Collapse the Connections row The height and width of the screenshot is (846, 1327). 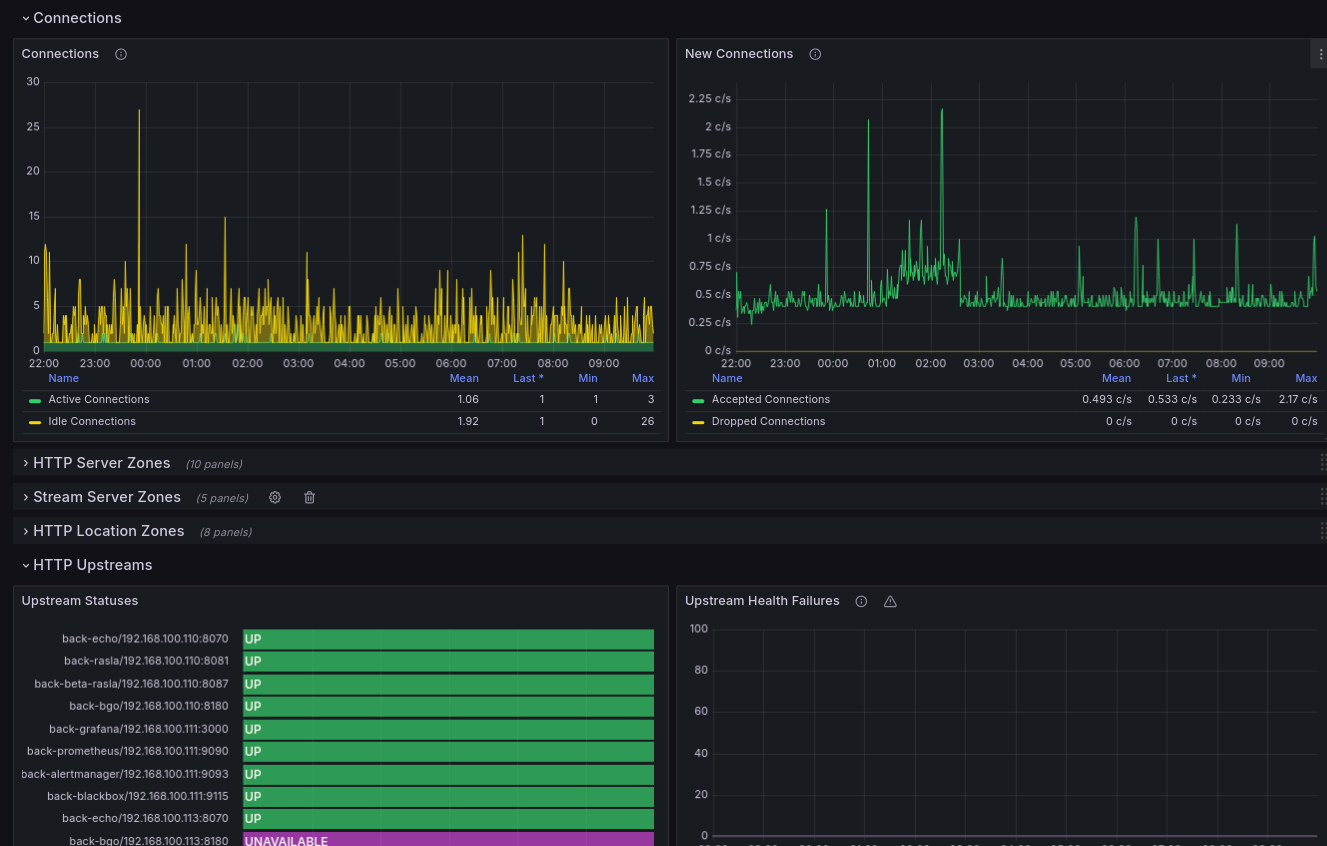tap(76, 18)
